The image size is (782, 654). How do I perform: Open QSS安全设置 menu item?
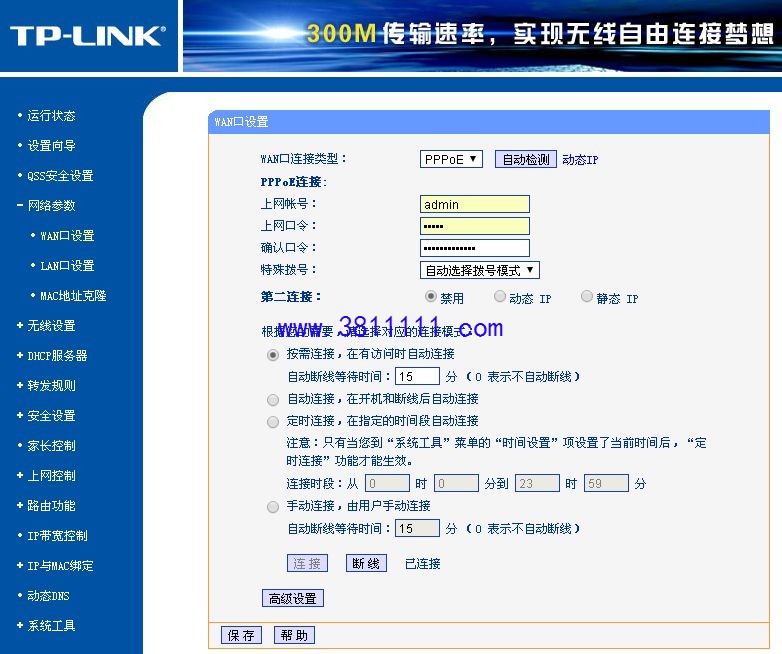60,176
